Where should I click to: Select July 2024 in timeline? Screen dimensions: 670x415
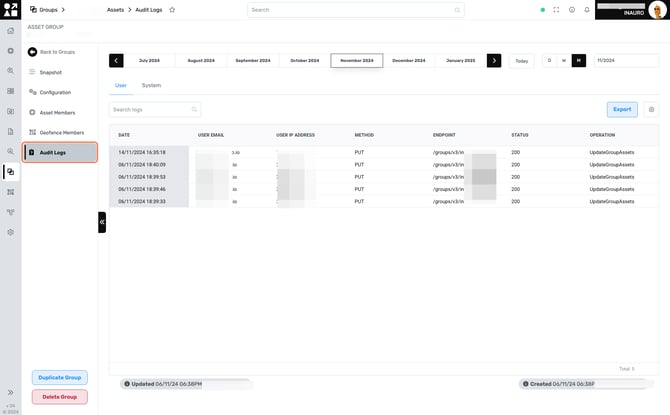coord(149,61)
